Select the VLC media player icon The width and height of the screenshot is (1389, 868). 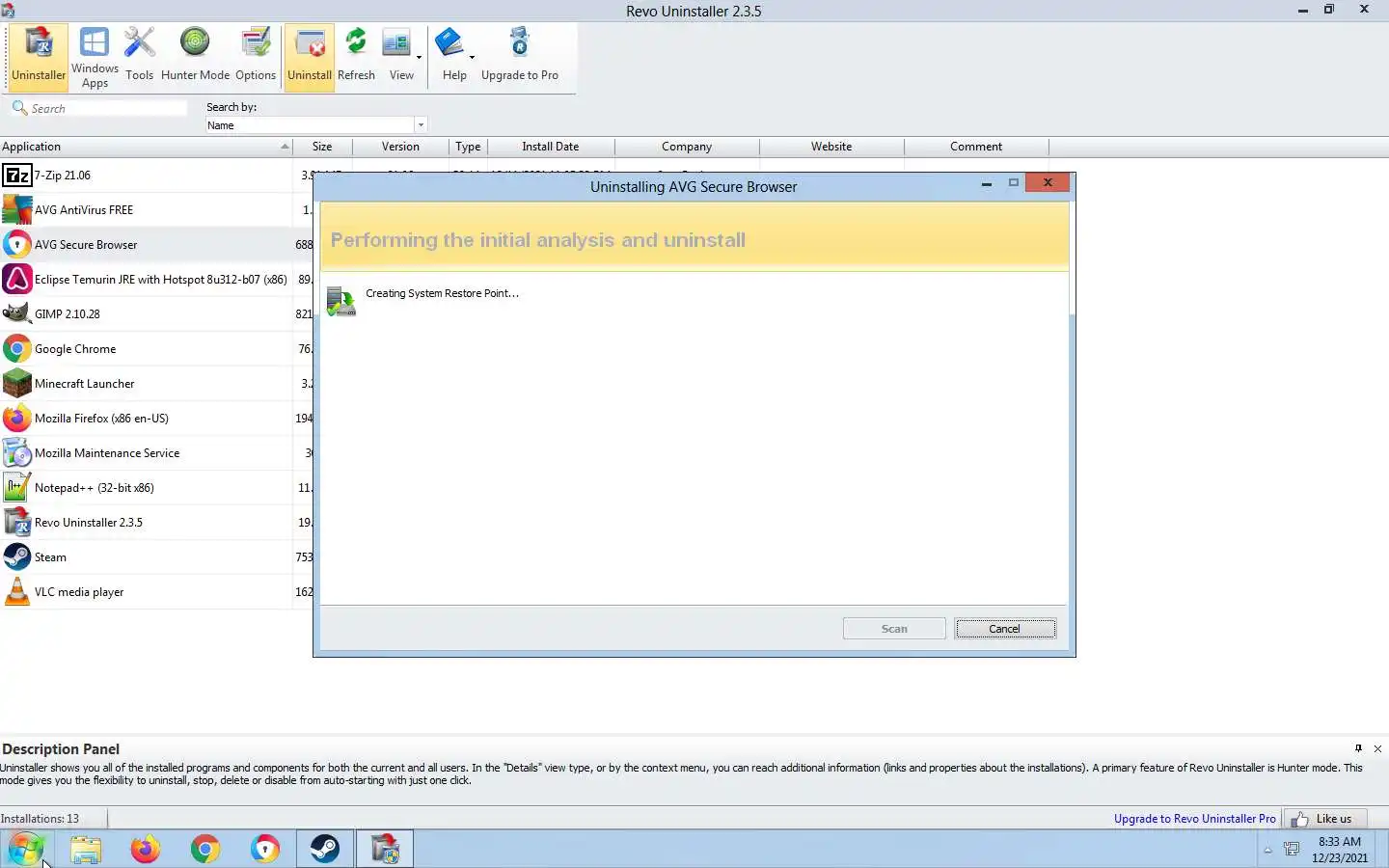pos(16,592)
